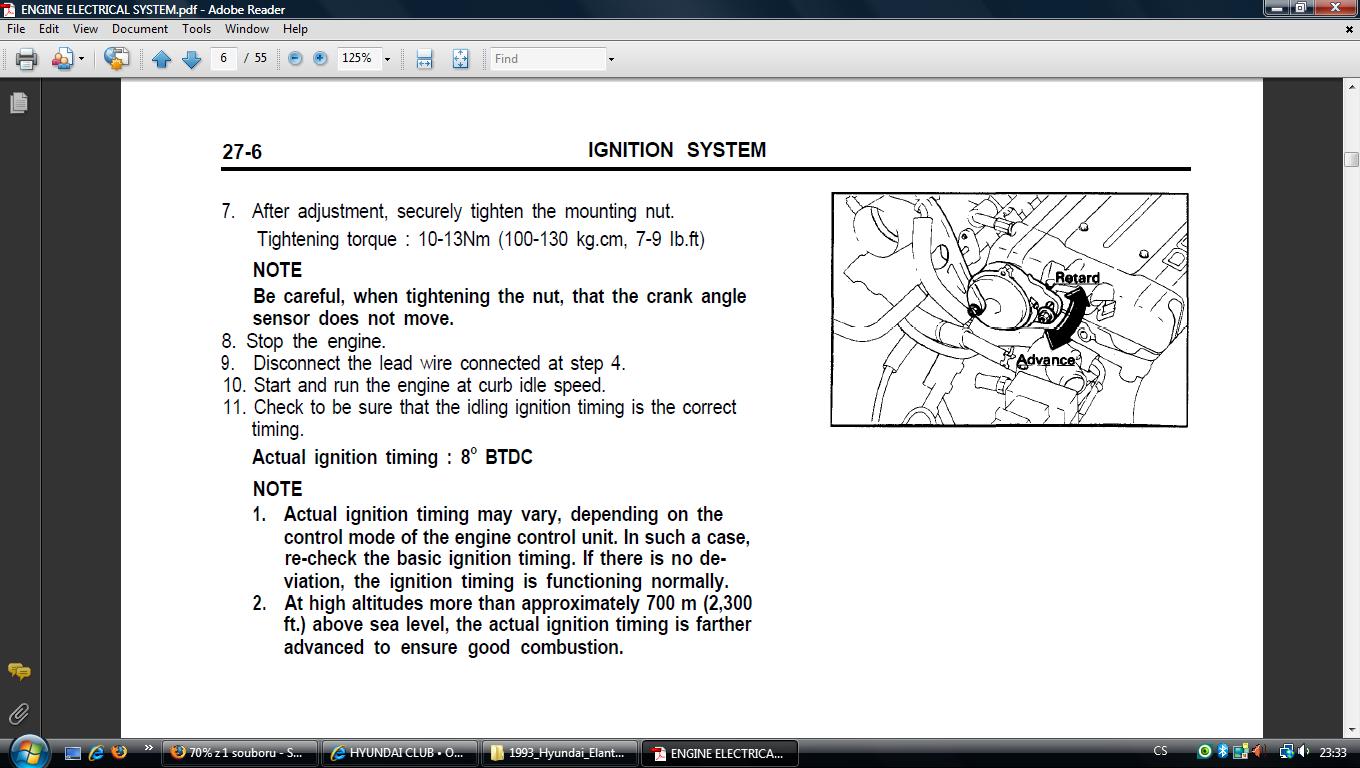Click the Acrobat.com globe toolbar icon
Screen dimensions: 1360x768
(116, 59)
